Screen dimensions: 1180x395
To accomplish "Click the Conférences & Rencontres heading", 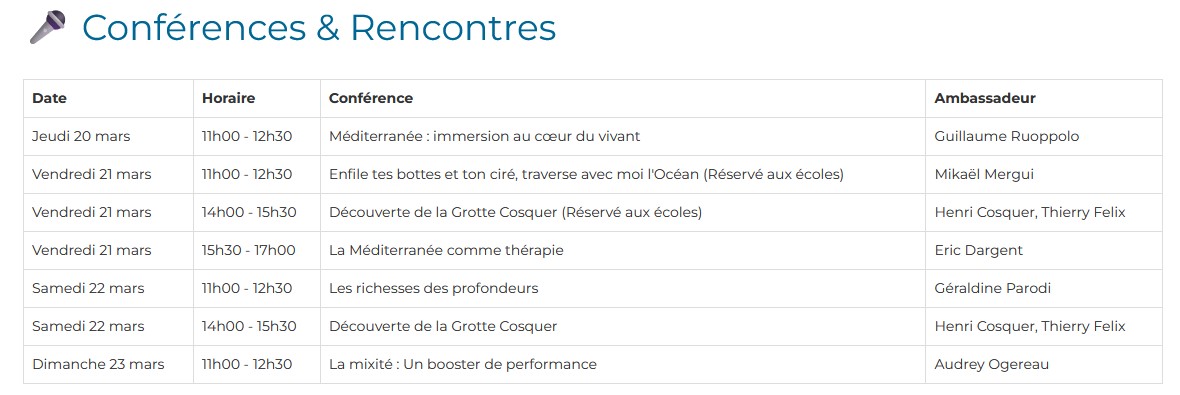I will click(319, 27).
